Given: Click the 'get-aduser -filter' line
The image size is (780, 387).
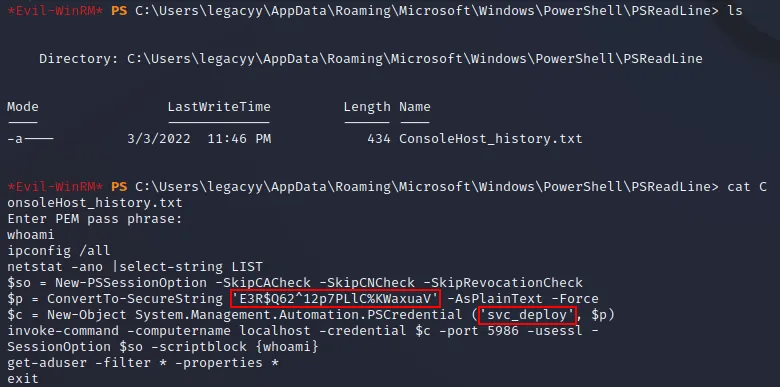Looking at the screenshot, I should (x=143, y=363).
